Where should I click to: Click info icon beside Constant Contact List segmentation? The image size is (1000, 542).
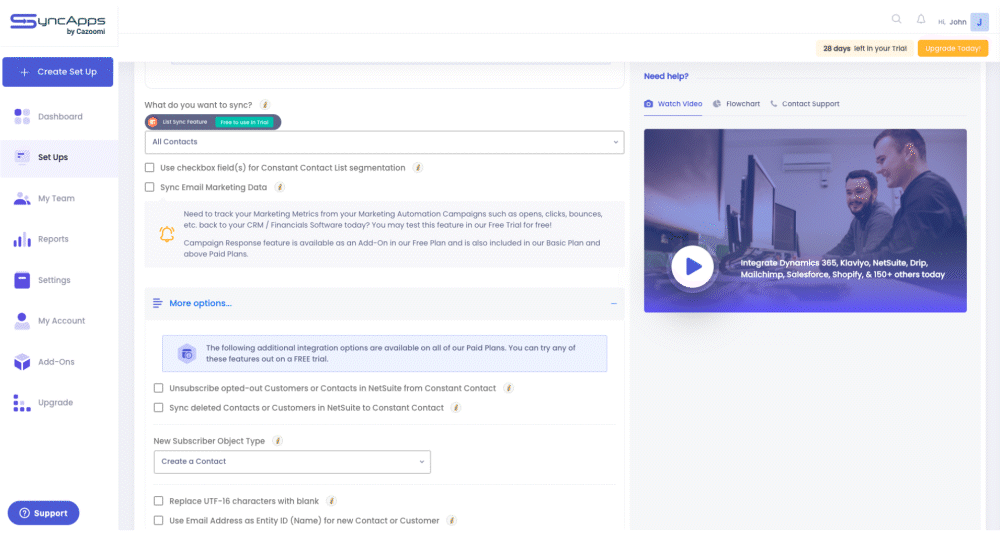[418, 168]
